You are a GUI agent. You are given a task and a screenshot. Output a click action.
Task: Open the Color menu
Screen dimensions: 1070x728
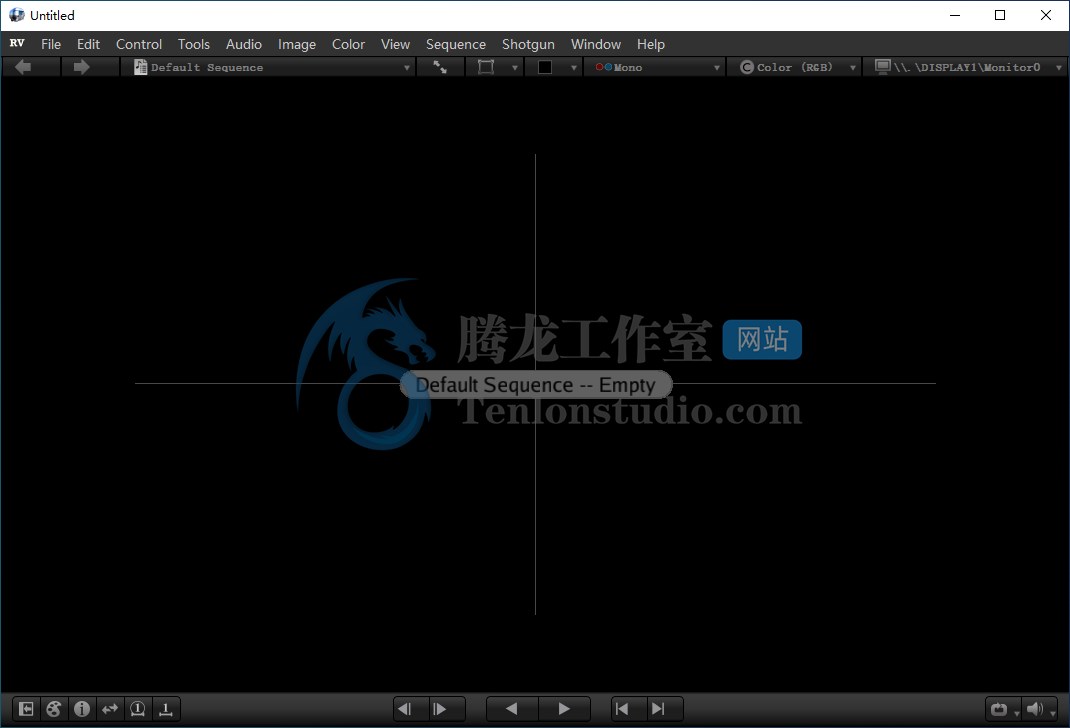(348, 44)
